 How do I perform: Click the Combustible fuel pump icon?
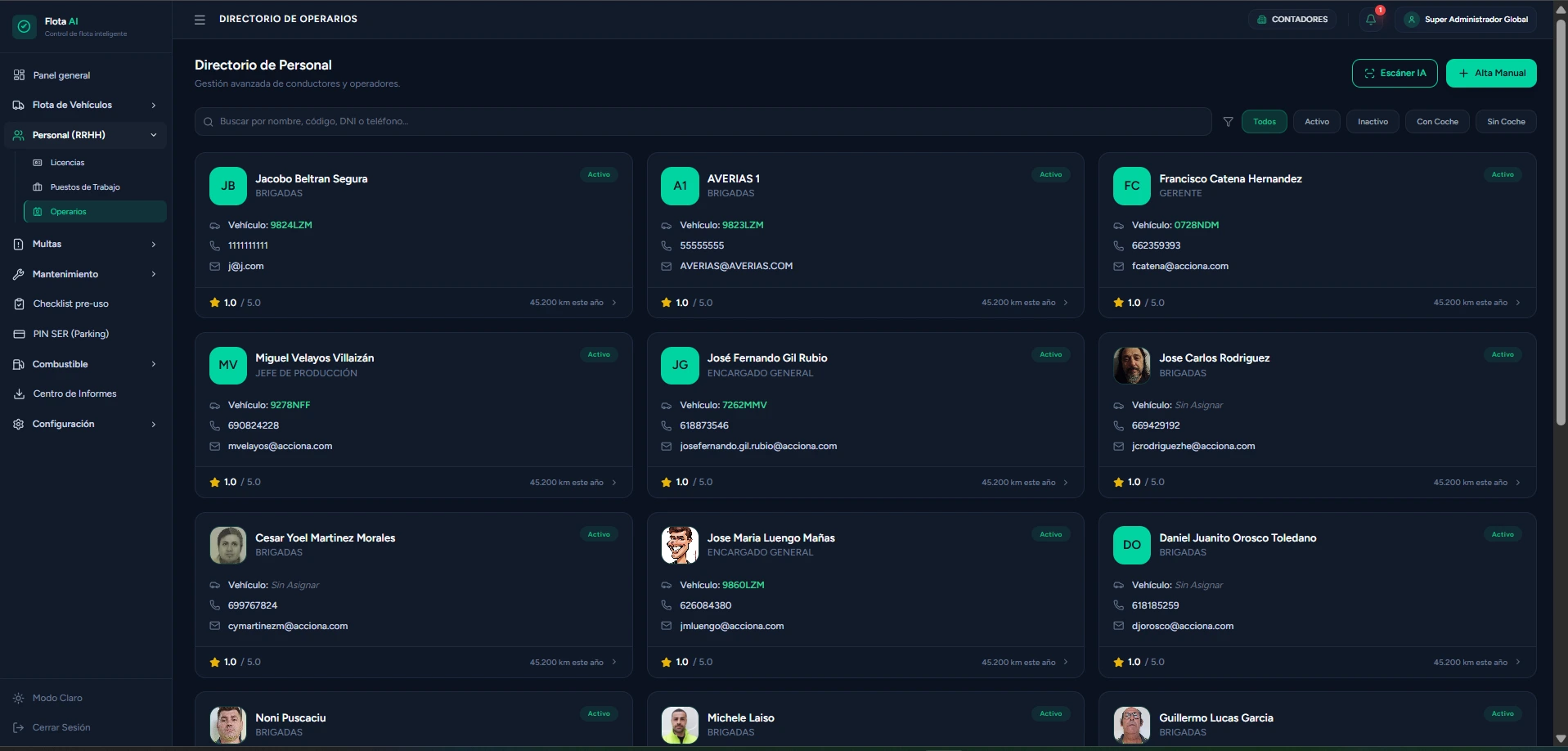click(x=19, y=364)
